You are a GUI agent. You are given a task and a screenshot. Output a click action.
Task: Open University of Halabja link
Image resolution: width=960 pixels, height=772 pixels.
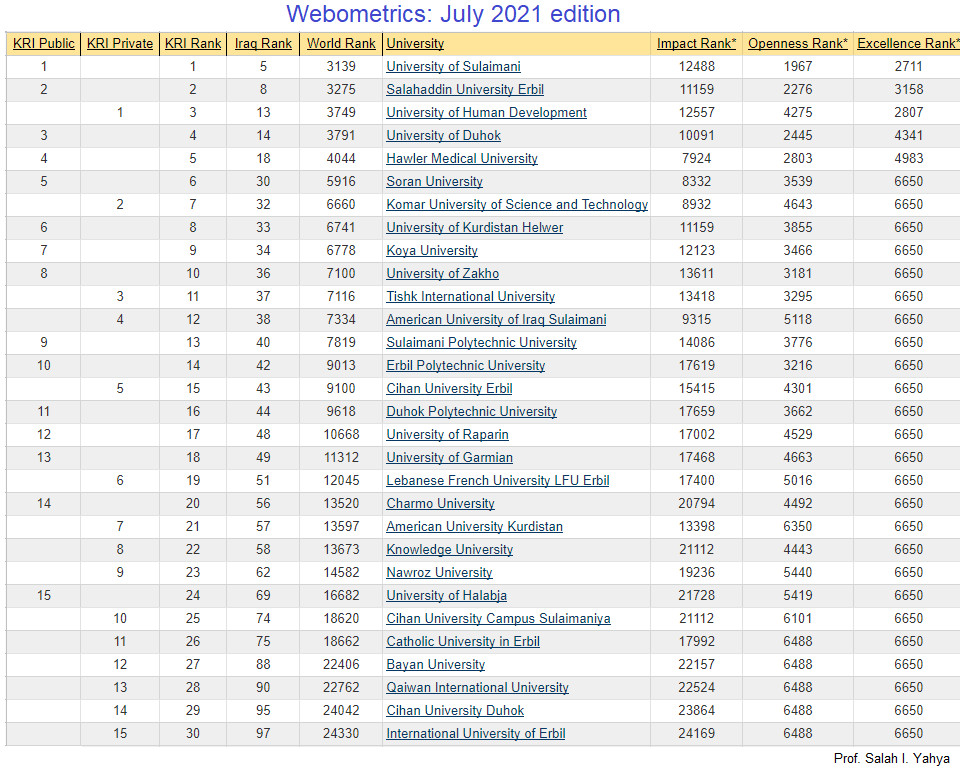pos(446,596)
